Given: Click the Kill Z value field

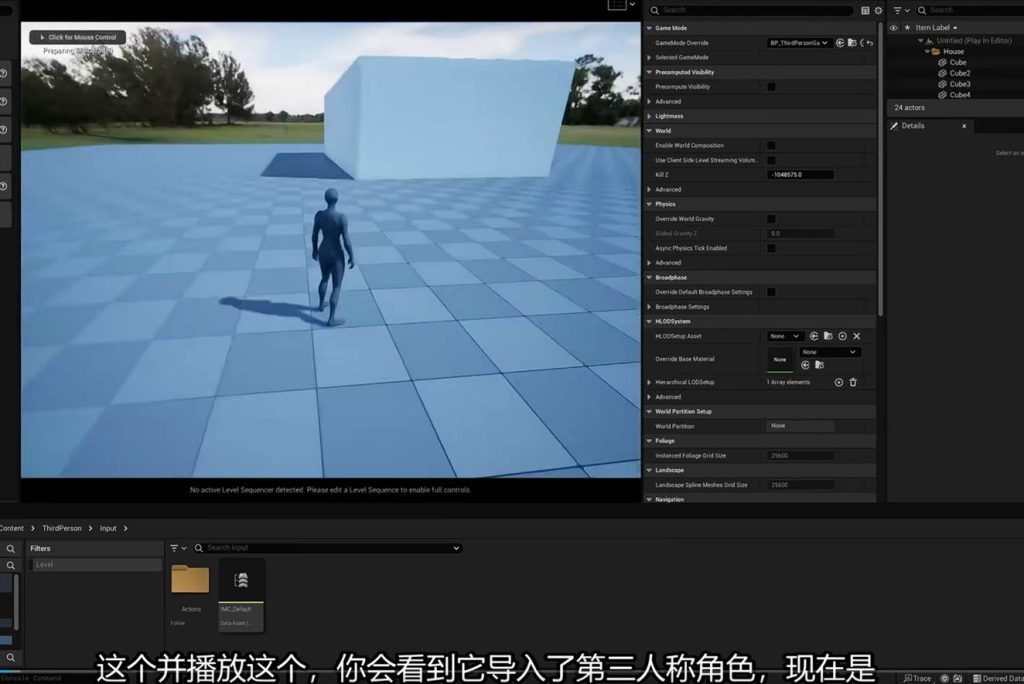Looking at the screenshot, I should 800,175.
